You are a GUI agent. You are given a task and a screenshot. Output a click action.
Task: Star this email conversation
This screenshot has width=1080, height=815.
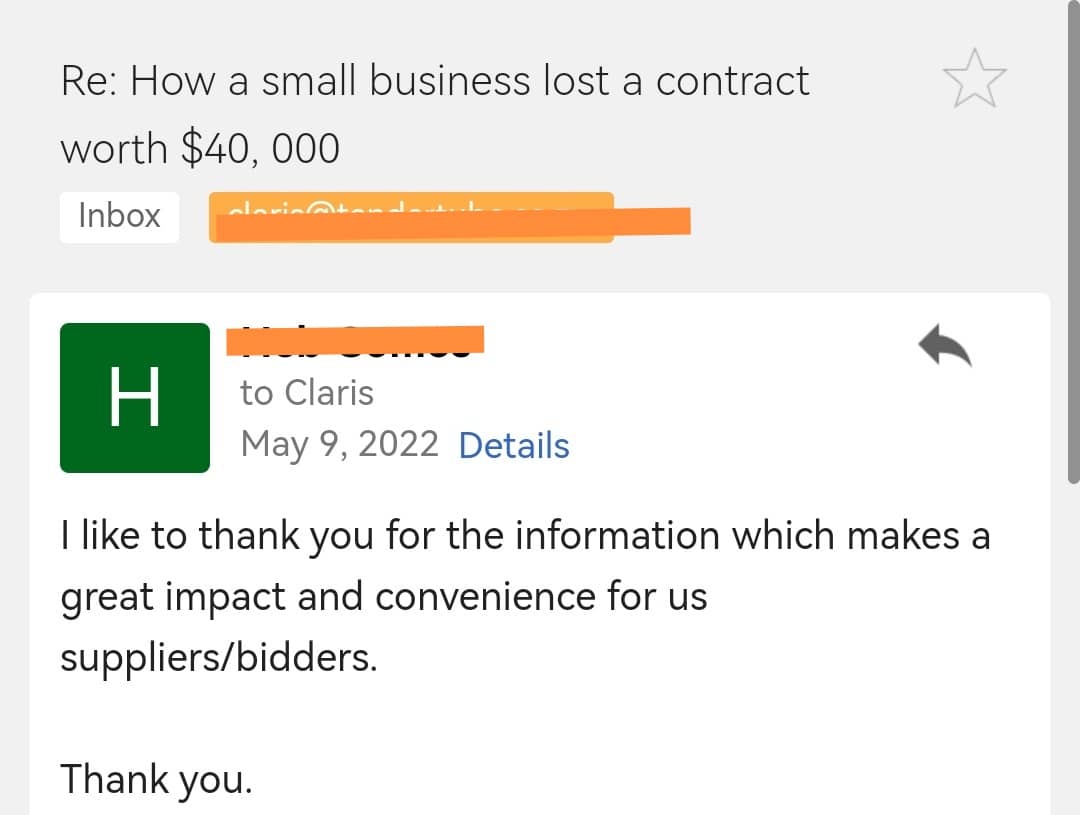point(974,79)
